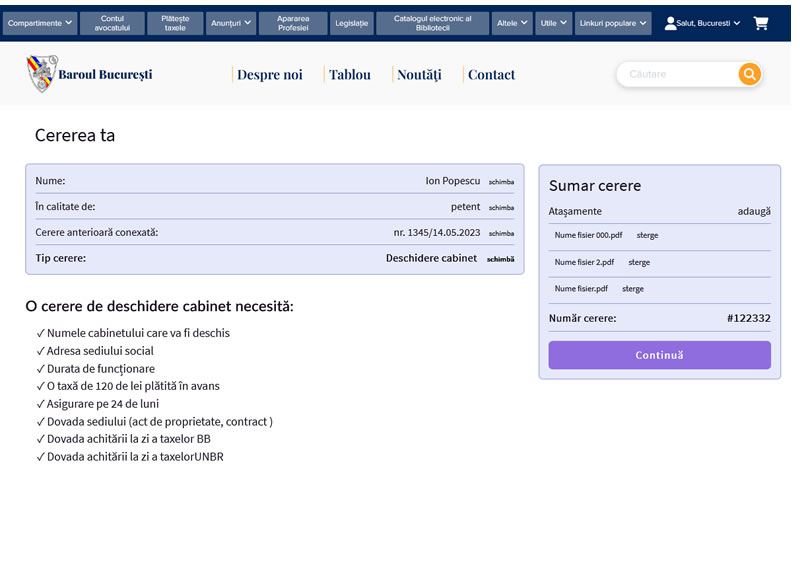Click the orange search magnifier button

click(749, 74)
